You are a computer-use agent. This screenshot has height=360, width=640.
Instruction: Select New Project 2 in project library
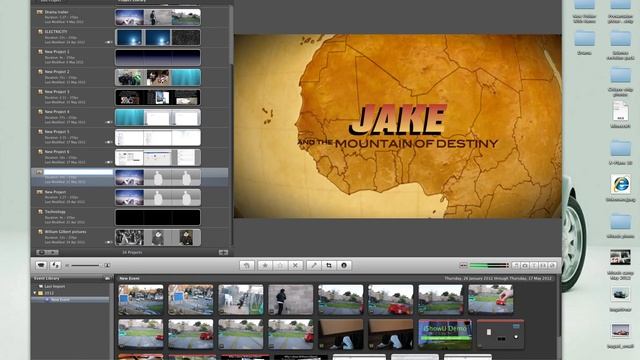[x=129, y=77]
